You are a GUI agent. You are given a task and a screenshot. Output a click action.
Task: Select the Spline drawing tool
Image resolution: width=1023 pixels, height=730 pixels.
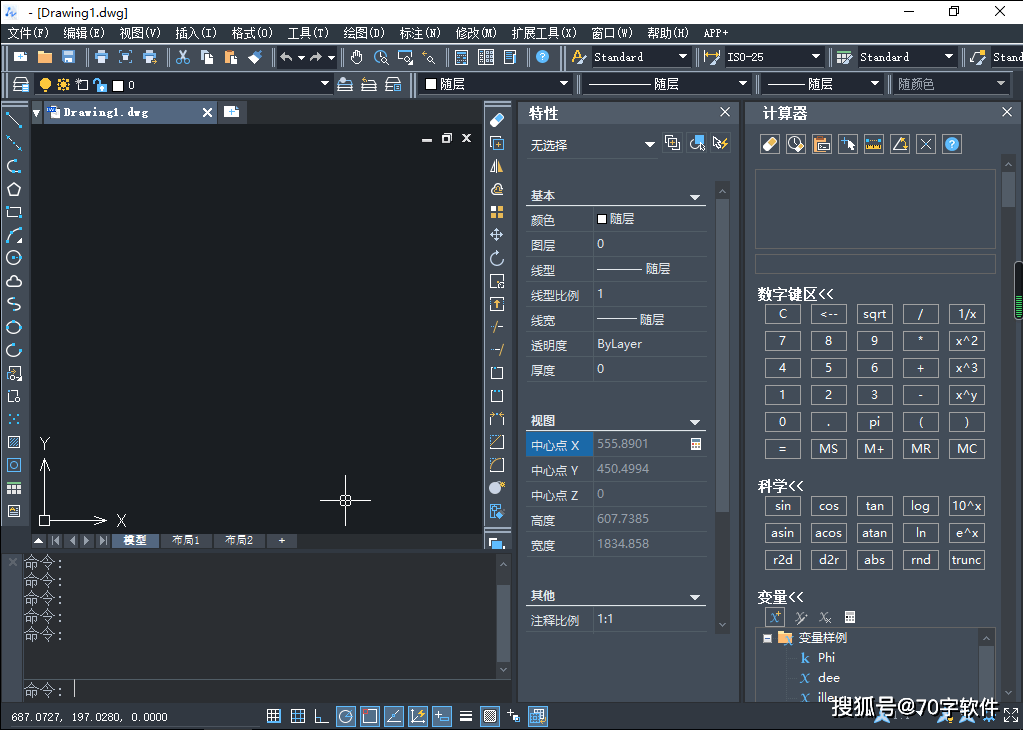click(x=14, y=304)
